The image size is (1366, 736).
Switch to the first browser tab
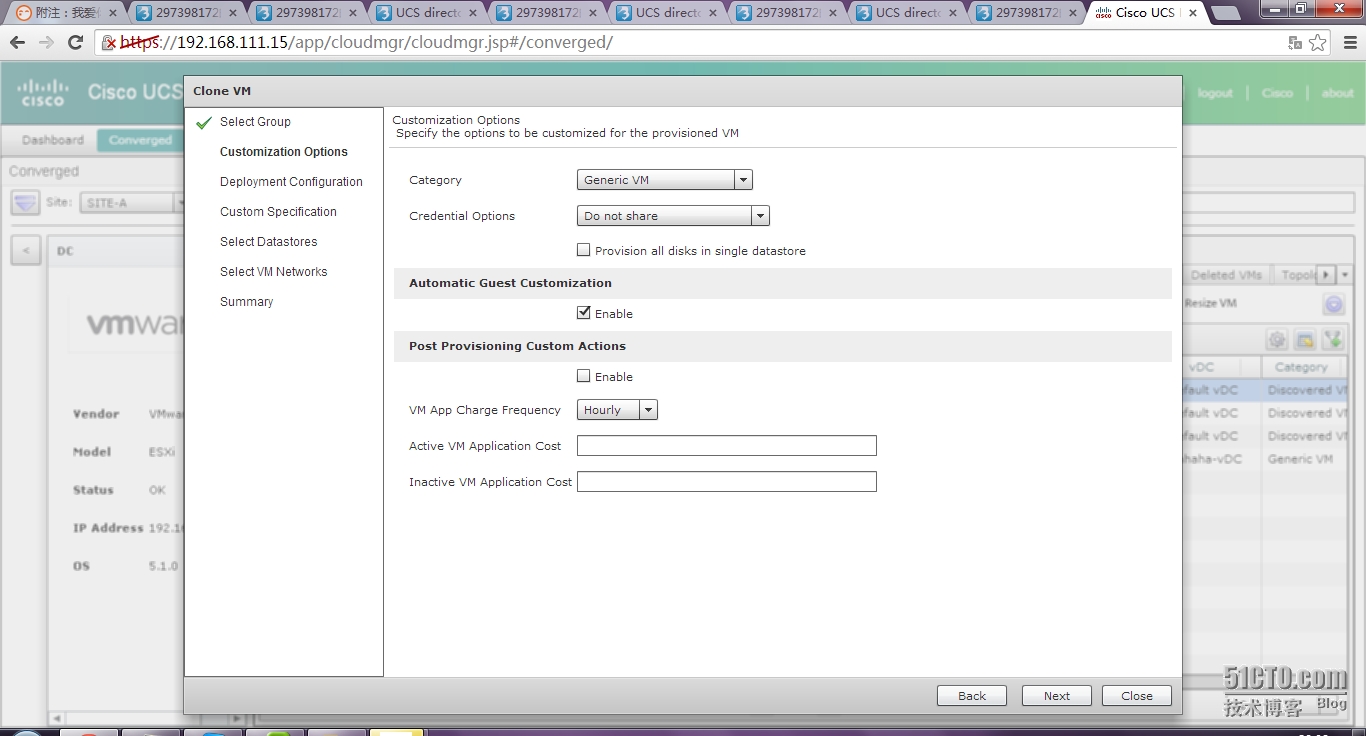click(x=65, y=13)
